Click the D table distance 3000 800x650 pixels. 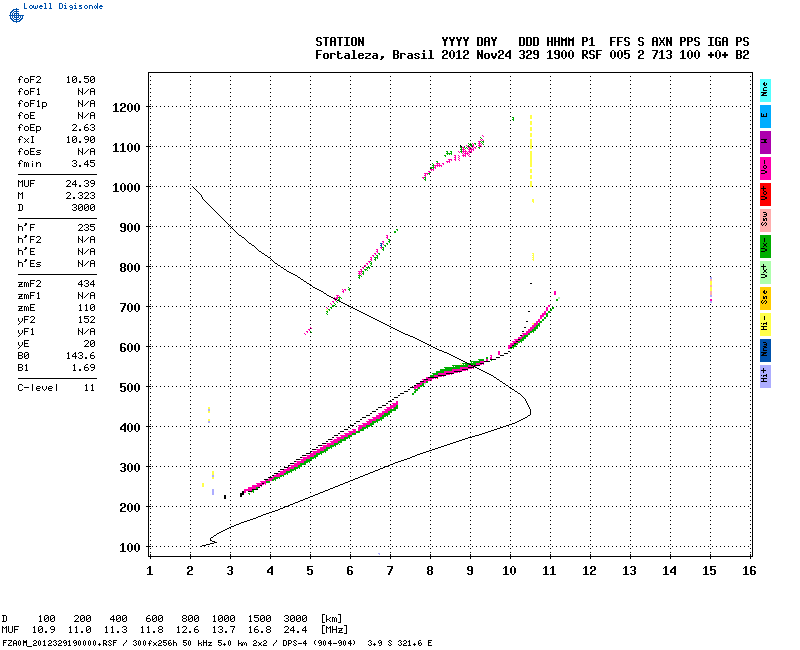click(x=295, y=619)
